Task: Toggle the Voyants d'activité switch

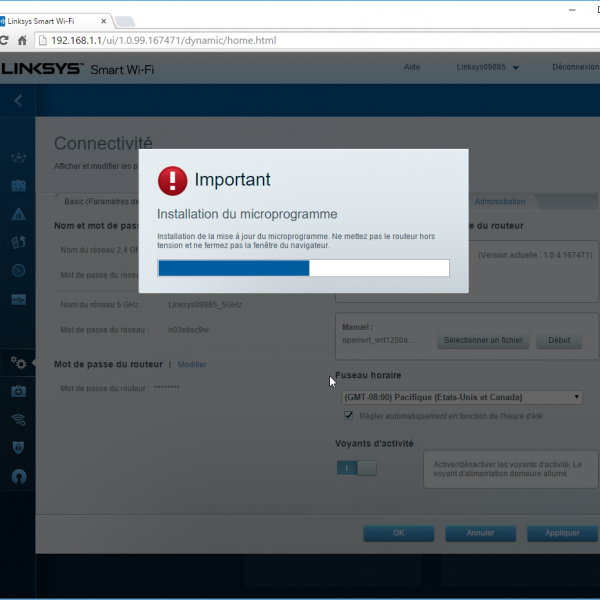Action: click(x=356, y=467)
